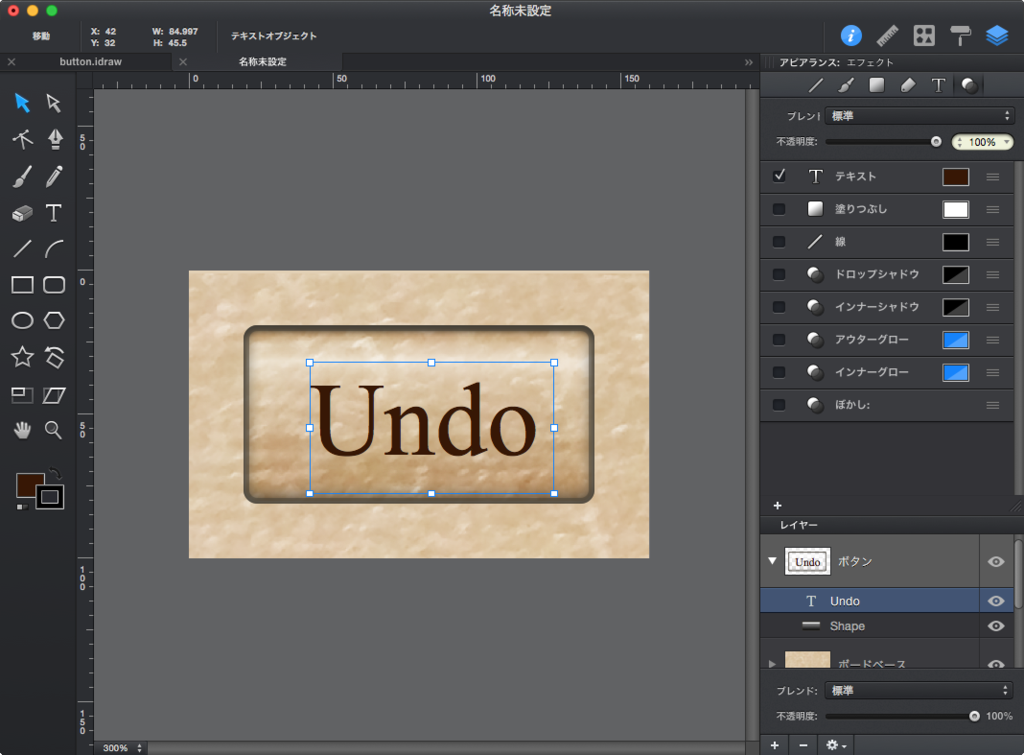Screen dimensions: 1024x755
Task: Select the Anchor Point tool
Action: pyautogui.click(x=22, y=138)
